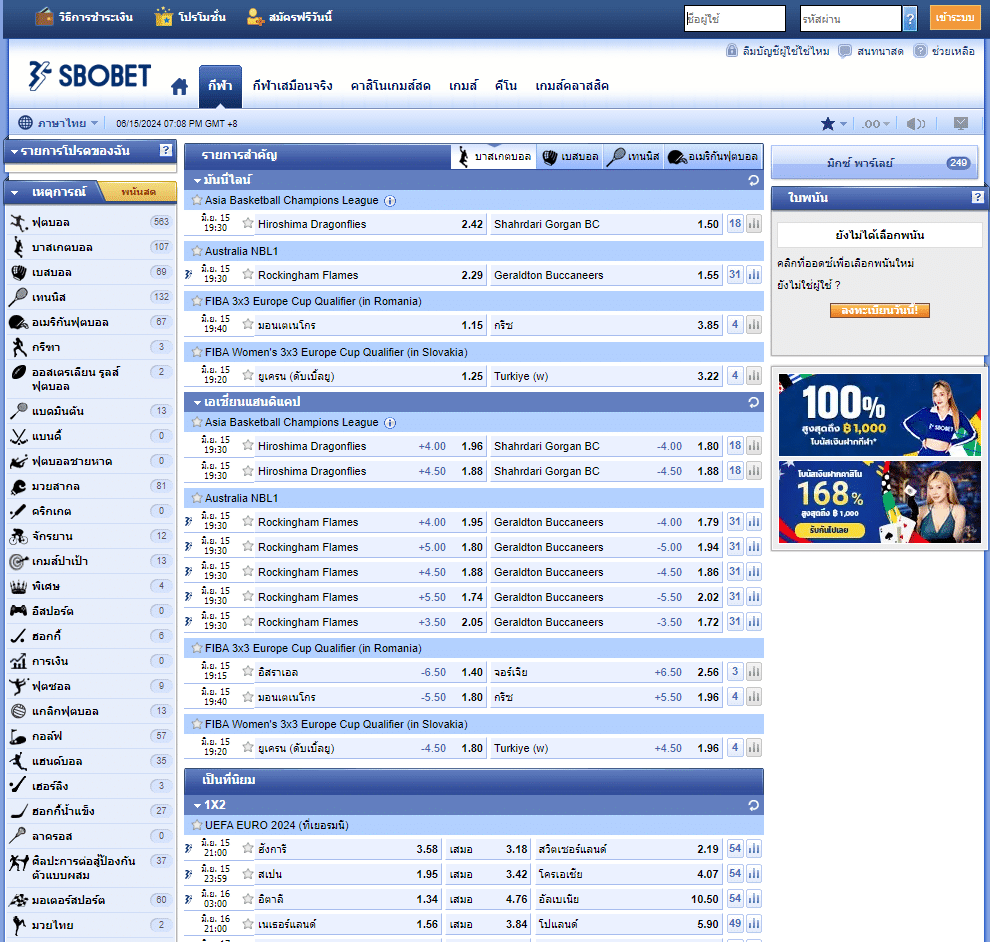The height and width of the screenshot is (942, 990).
Task: Click the orange register now button
Action: [x=880, y=311]
